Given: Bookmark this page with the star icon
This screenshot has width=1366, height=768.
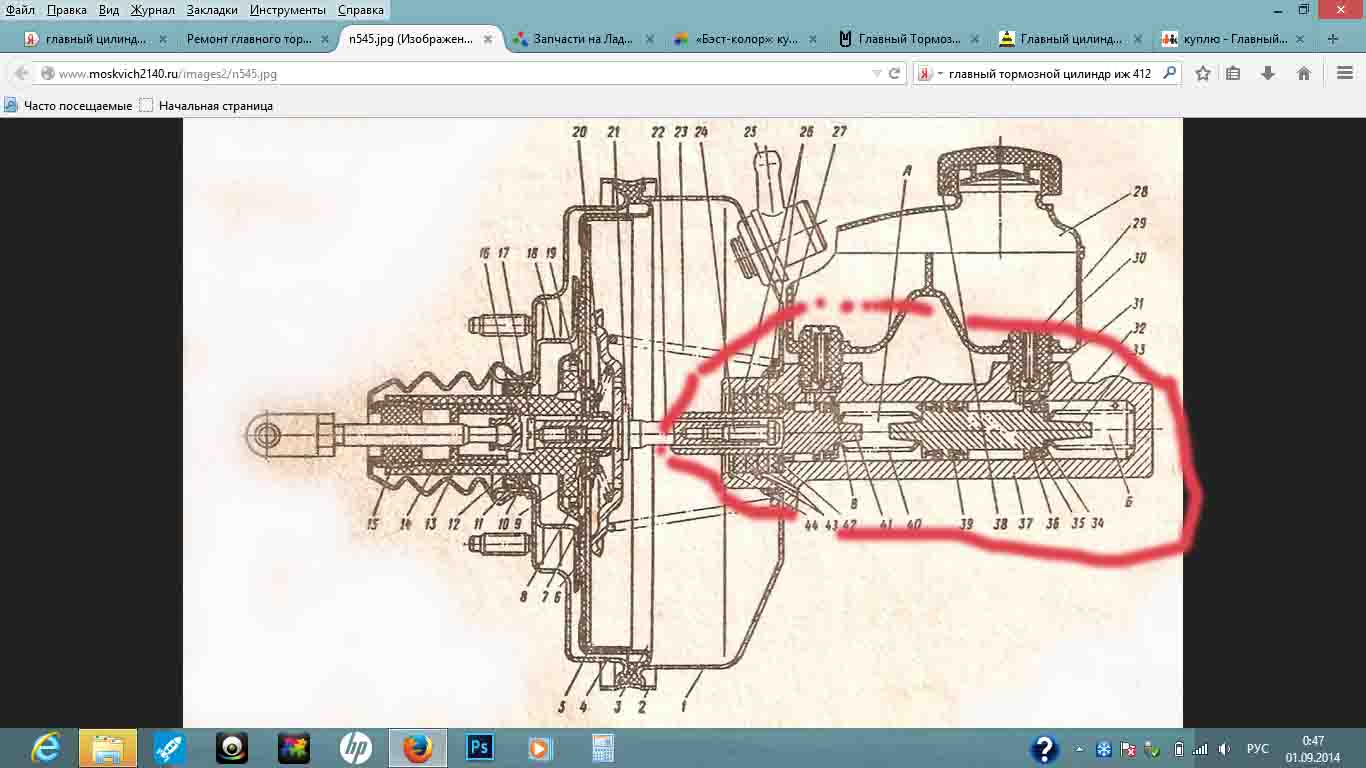Looking at the screenshot, I should point(1203,73).
